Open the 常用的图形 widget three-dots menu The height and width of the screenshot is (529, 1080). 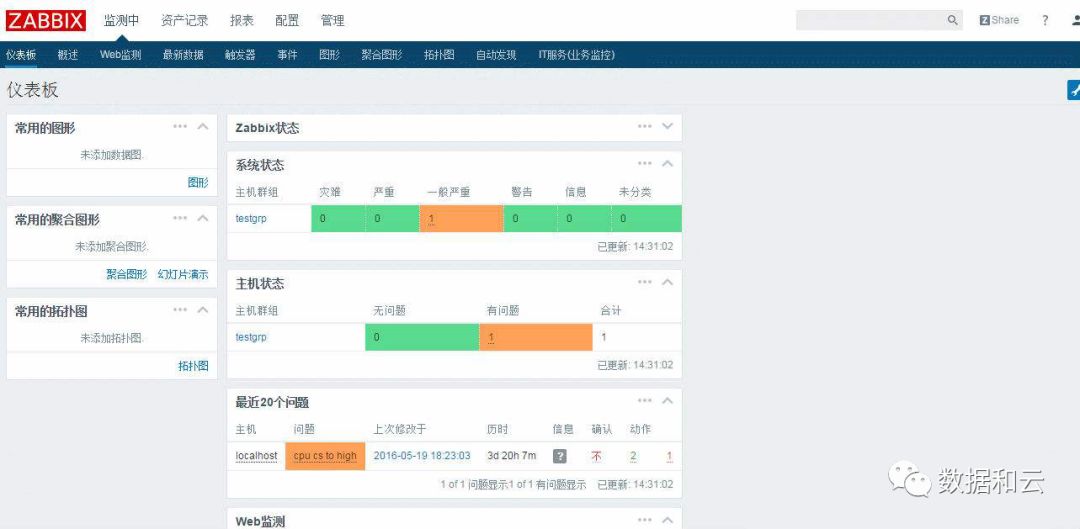(x=180, y=126)
